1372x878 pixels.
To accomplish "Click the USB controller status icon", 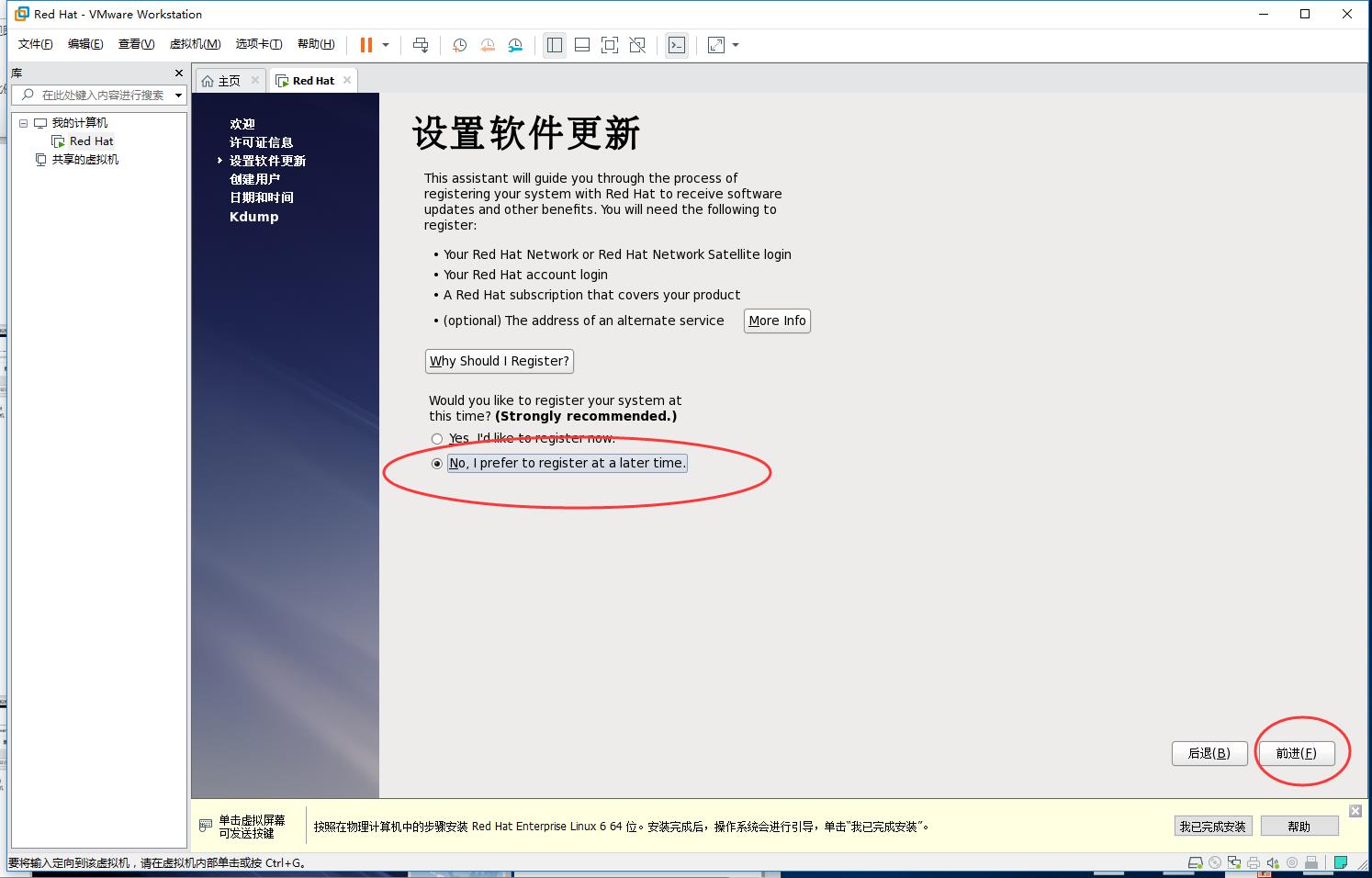I will [1312, 862].
